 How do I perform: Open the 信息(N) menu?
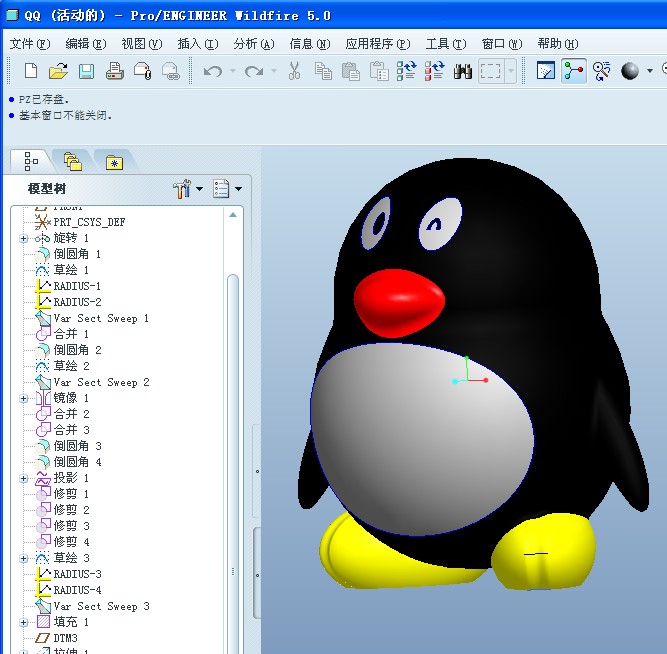pos(310,44)
